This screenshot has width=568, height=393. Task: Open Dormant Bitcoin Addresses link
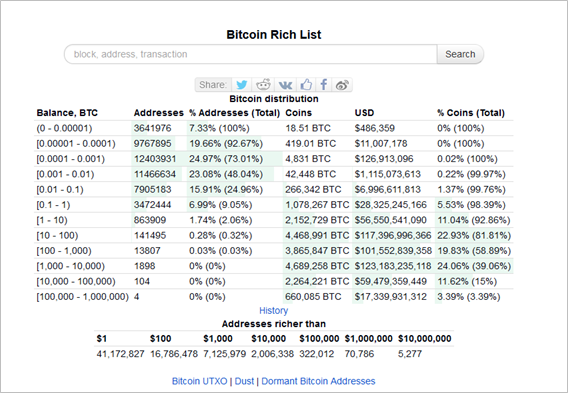click(x=318, y=381)
